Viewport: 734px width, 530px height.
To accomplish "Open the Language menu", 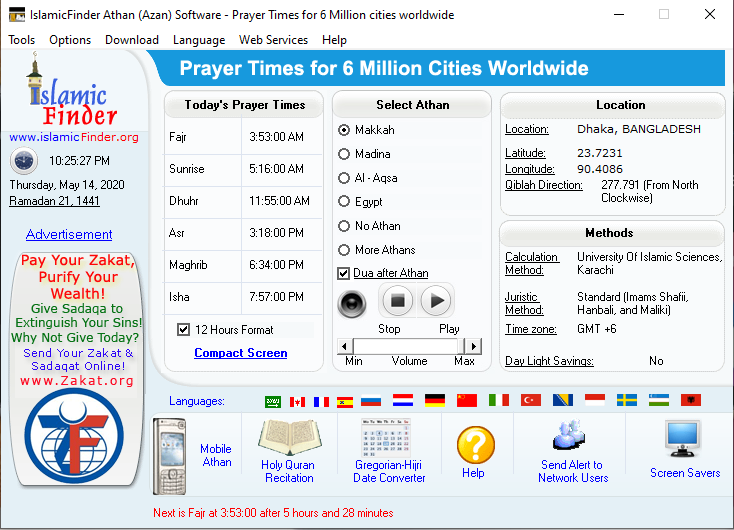I will [199, 40].
